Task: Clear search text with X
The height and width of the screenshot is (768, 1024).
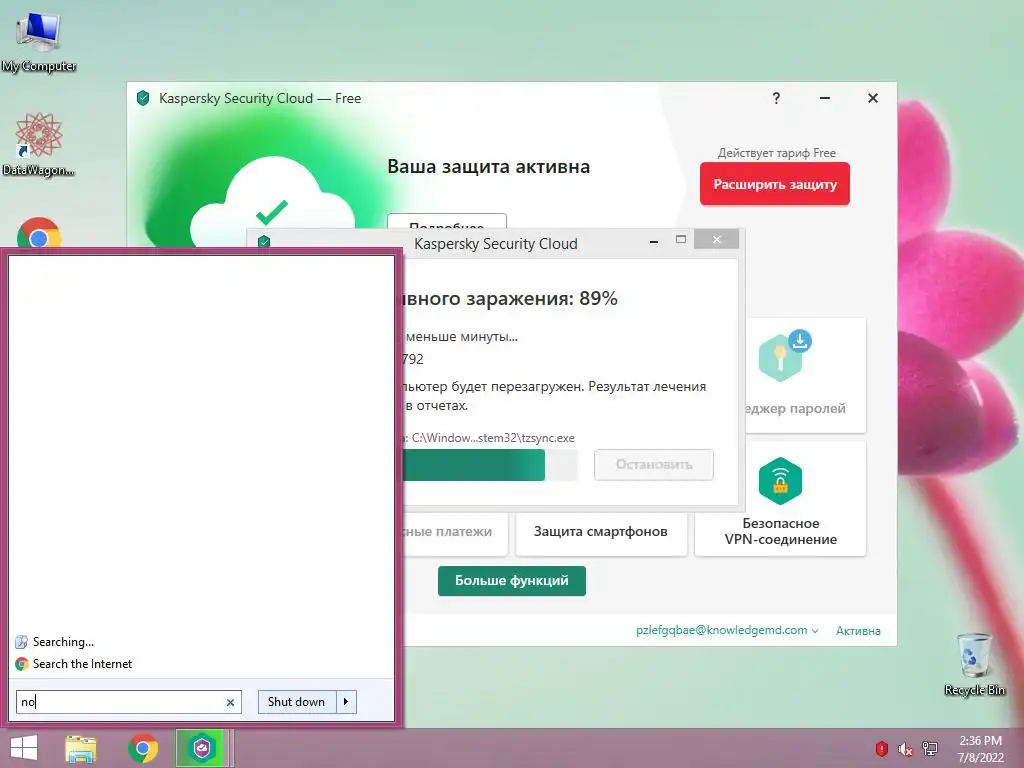Action: 230,703
